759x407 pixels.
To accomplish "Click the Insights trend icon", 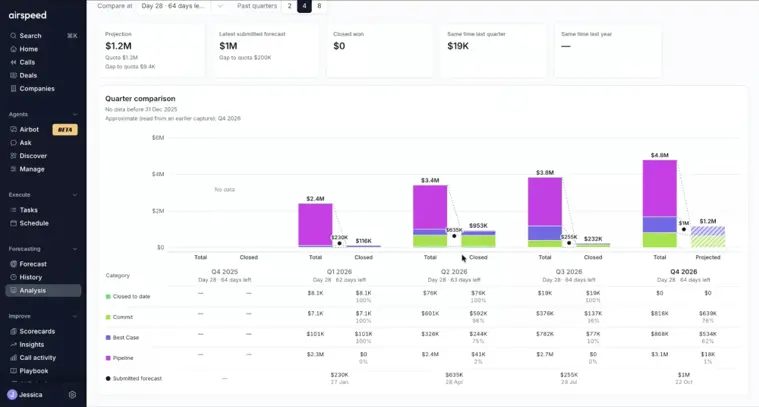I will pos(13,345).
